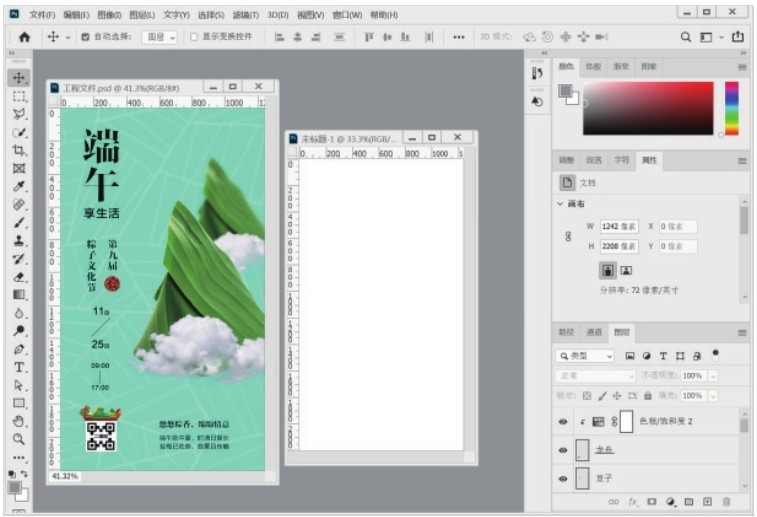Click the hue slider strip in color panel
Viewport: 757px width, 517px height.
pos(732,107)
